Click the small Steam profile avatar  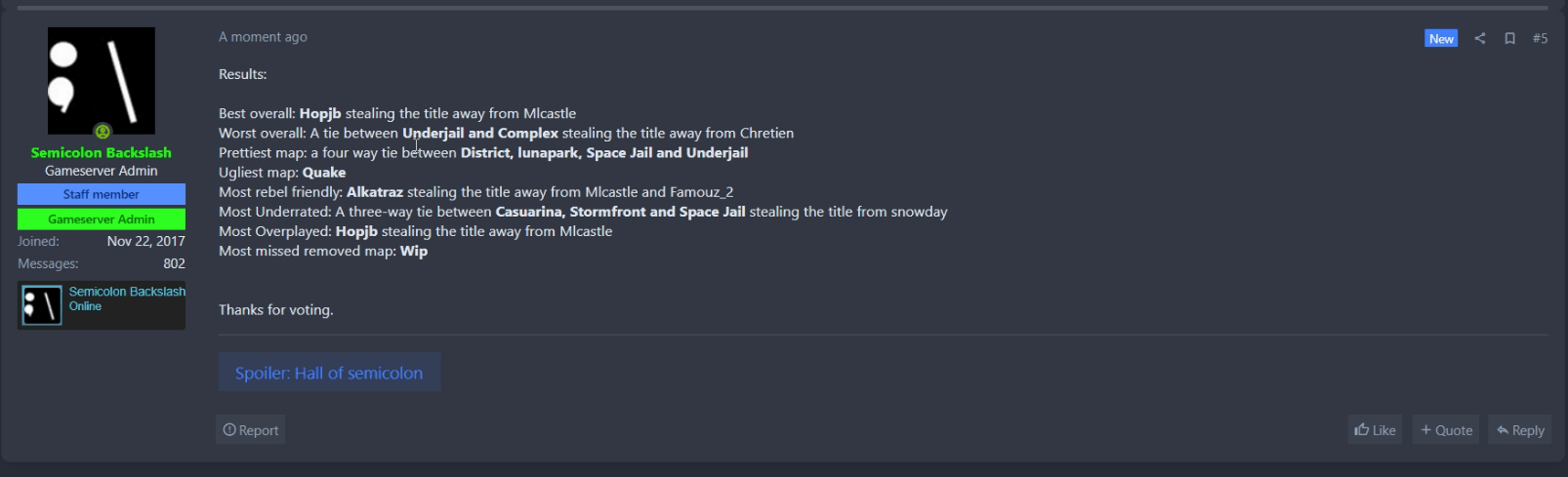42,305
